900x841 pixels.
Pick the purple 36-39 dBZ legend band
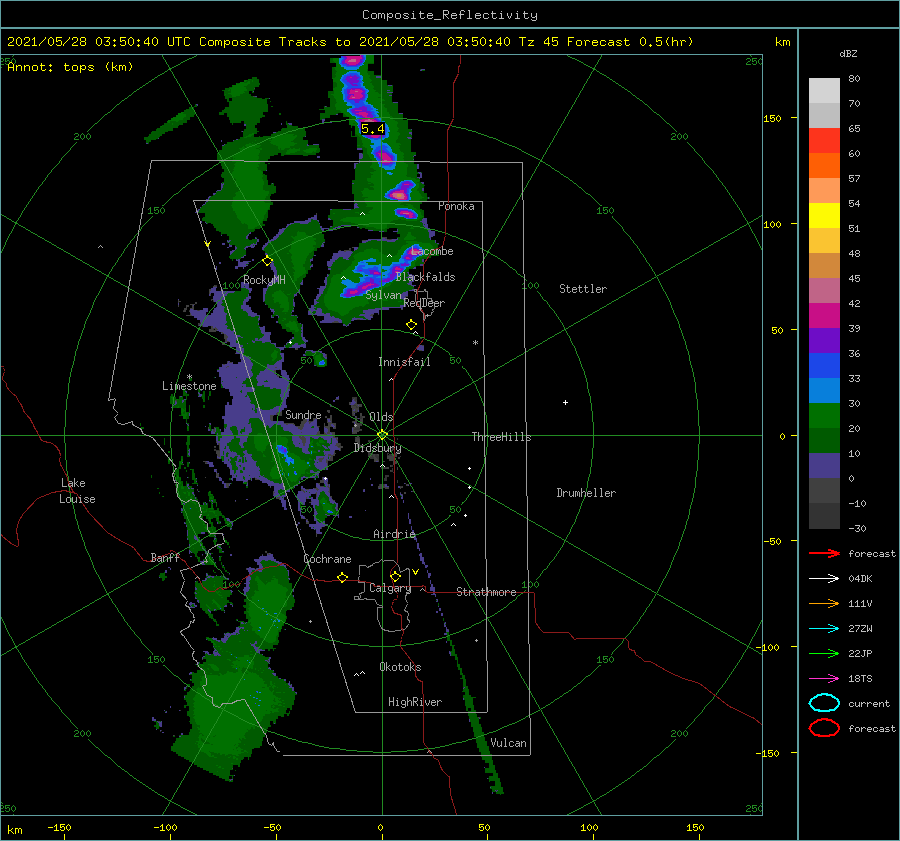[824, 340]
